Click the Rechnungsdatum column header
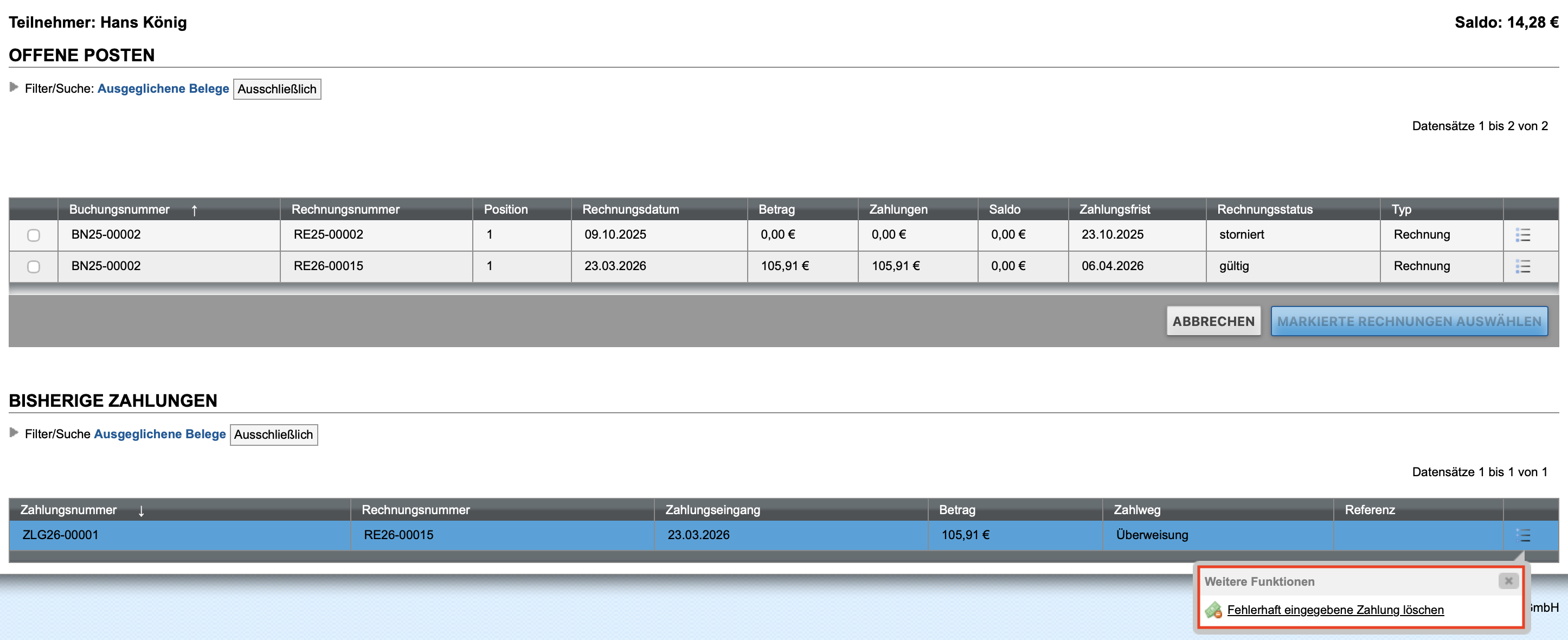 point(630,209)
